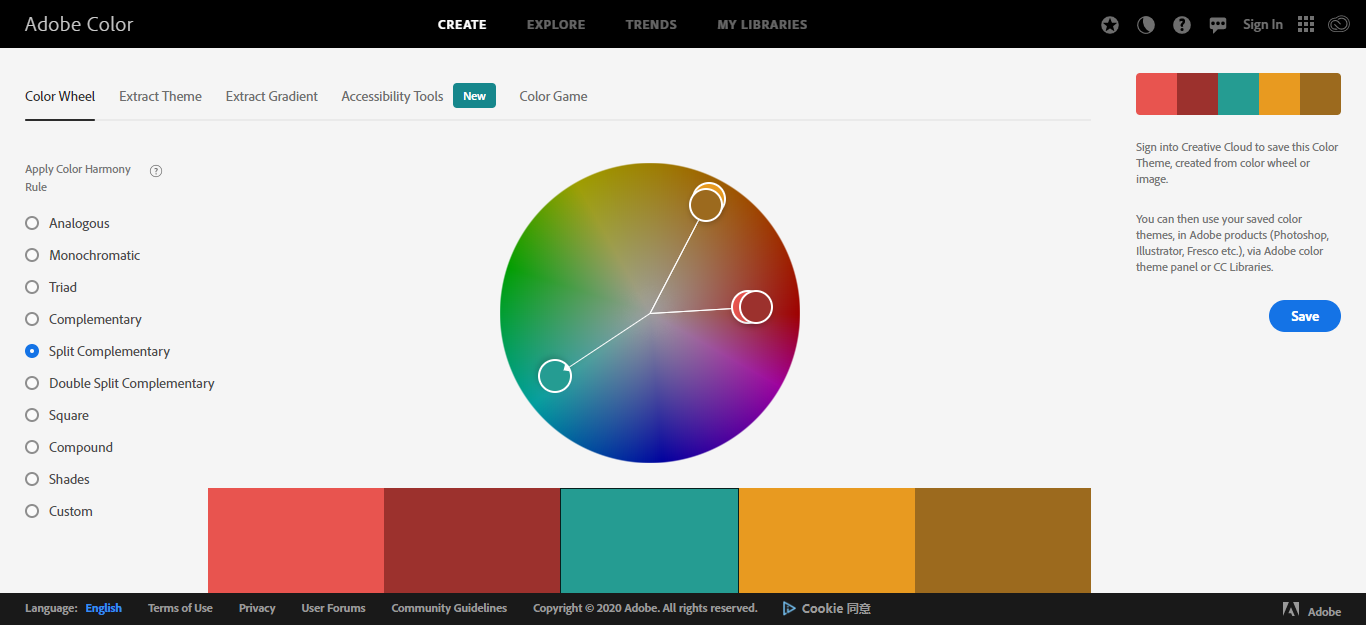Open the feedback chat bubble icon

1217,24
